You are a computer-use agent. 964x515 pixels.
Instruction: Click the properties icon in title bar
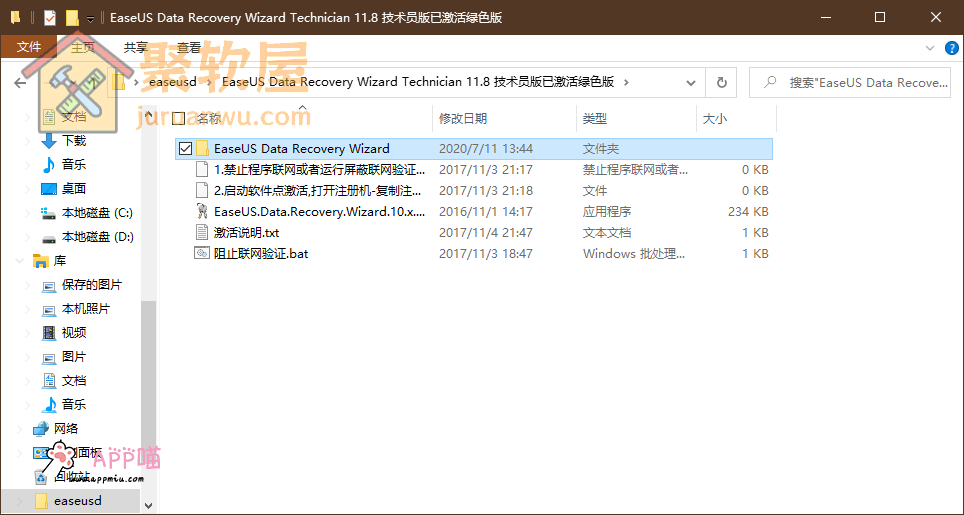(50, 18)
